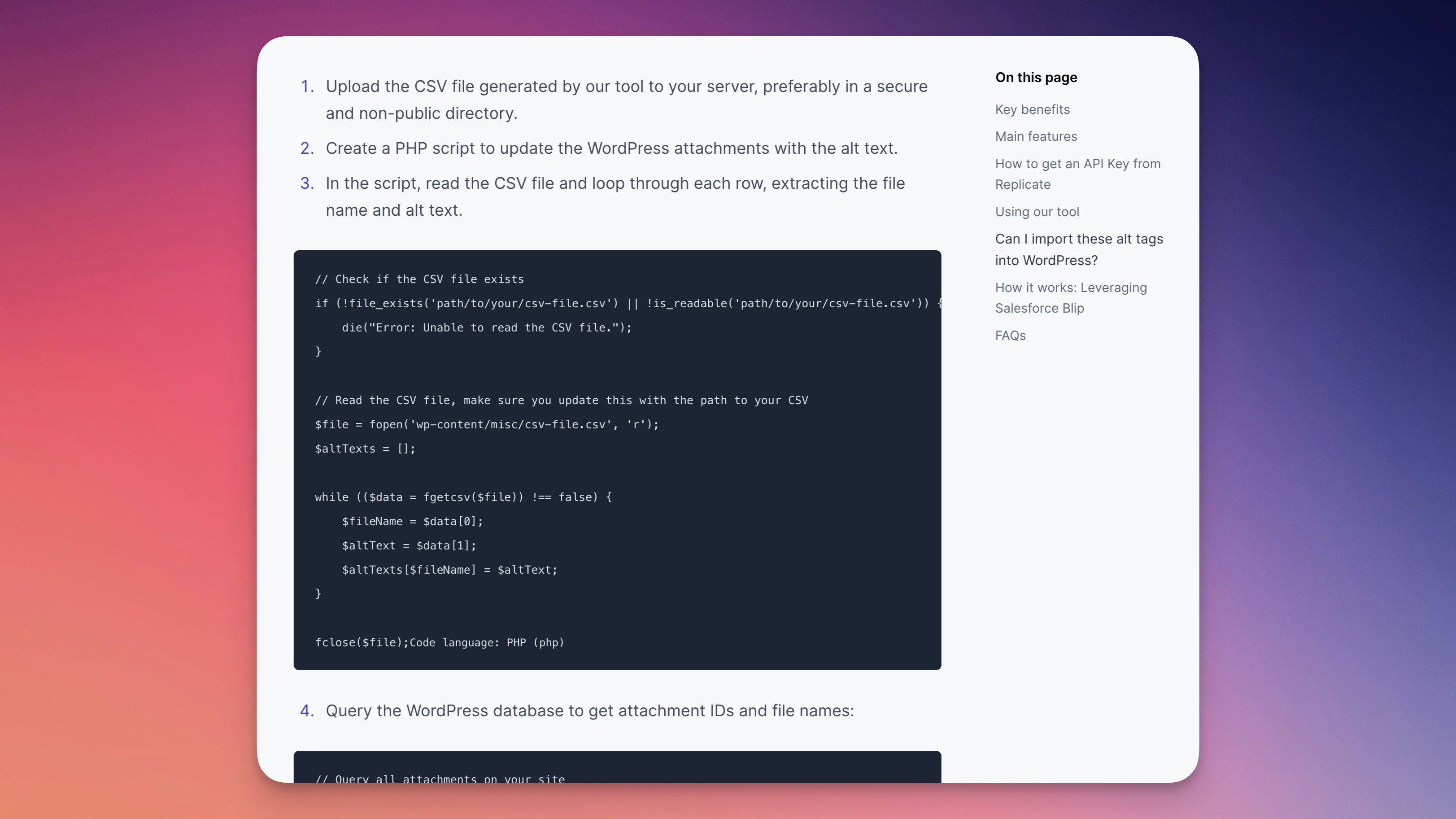Click list item Create a PHP script

click(611, 148)
